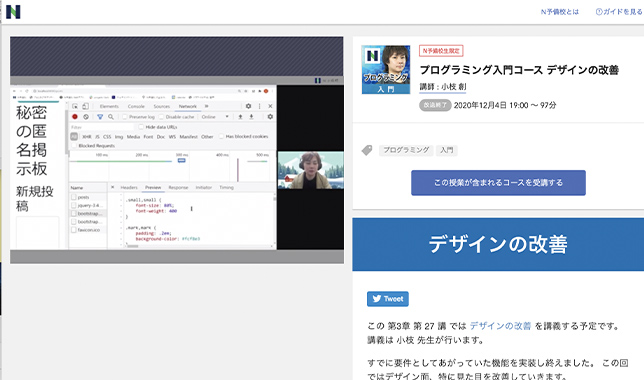Viewport: 644px width, 380px height.
Task: Open network search magnifier icon
Action: tap(111, 117)
